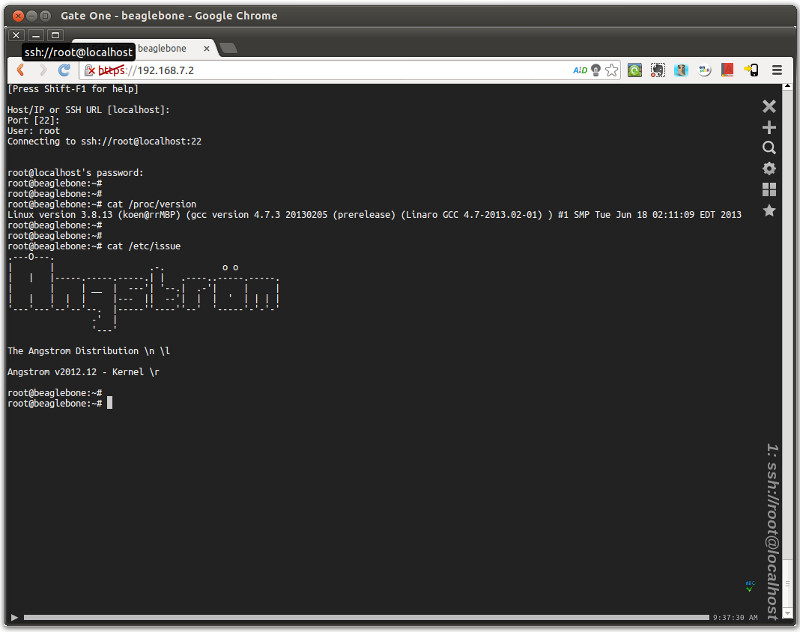Open a new Chrome tab
The width and height of the screenshot is (800, 632).
[228, 48]
